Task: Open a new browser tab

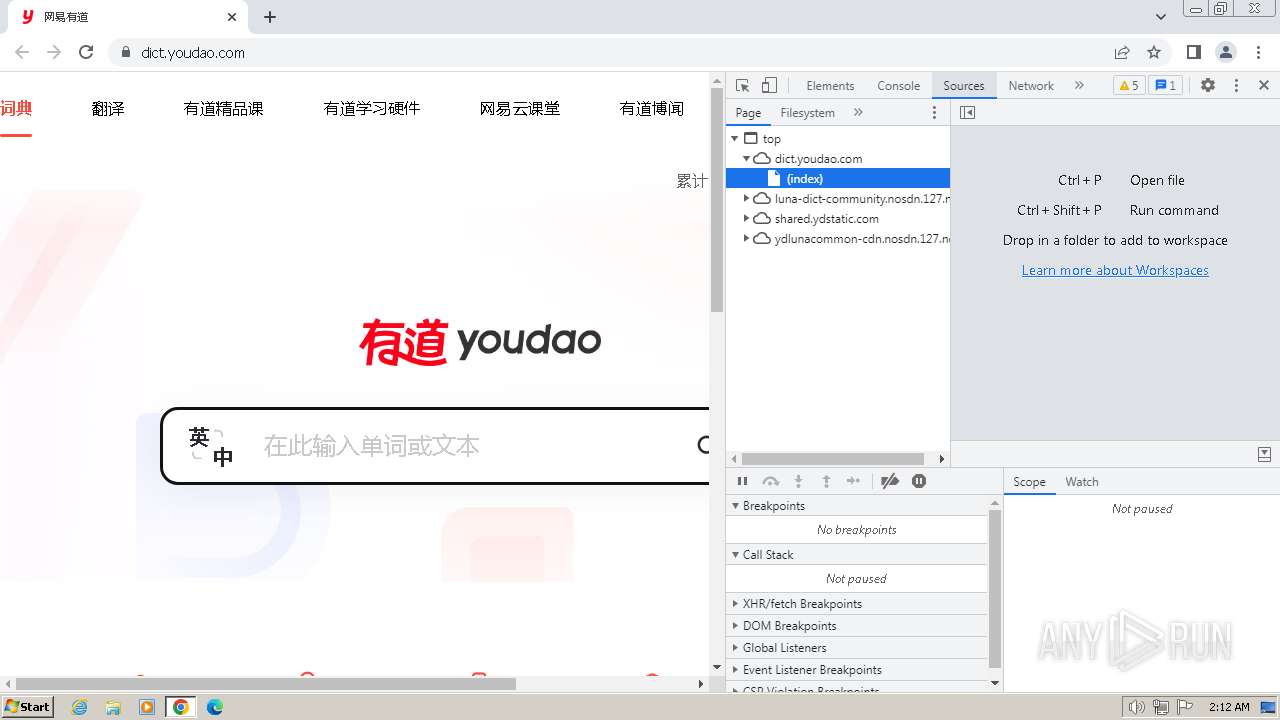Action: (x=270, y=17)
